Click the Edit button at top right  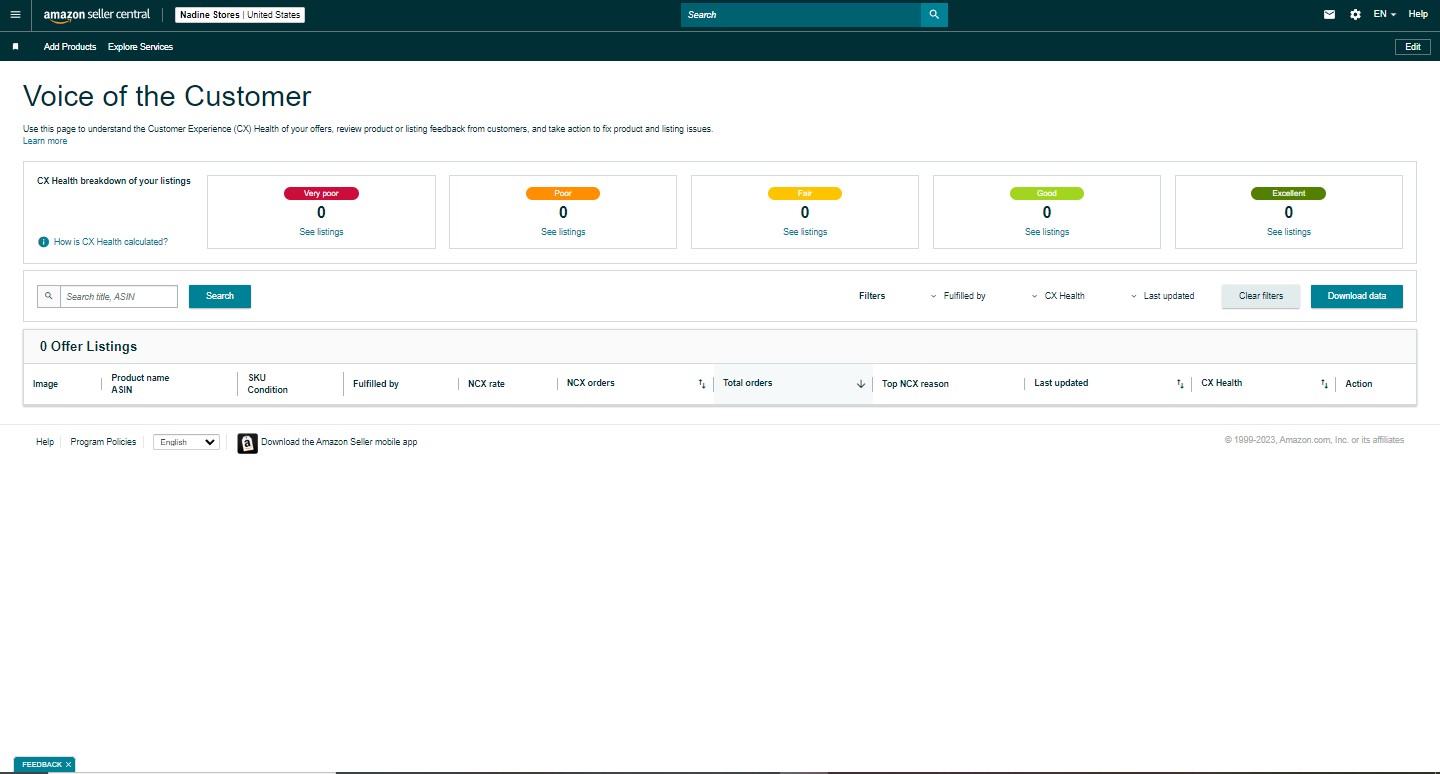pyautogui.click(x=1413, y=47)
